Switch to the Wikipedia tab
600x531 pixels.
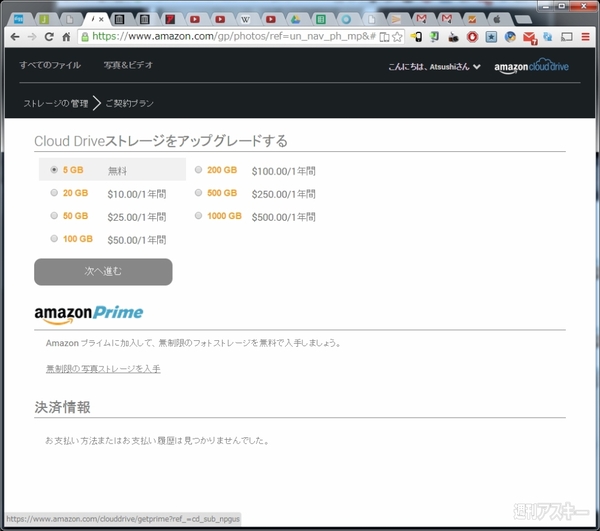pyautogui.click(x=245, y=19)
